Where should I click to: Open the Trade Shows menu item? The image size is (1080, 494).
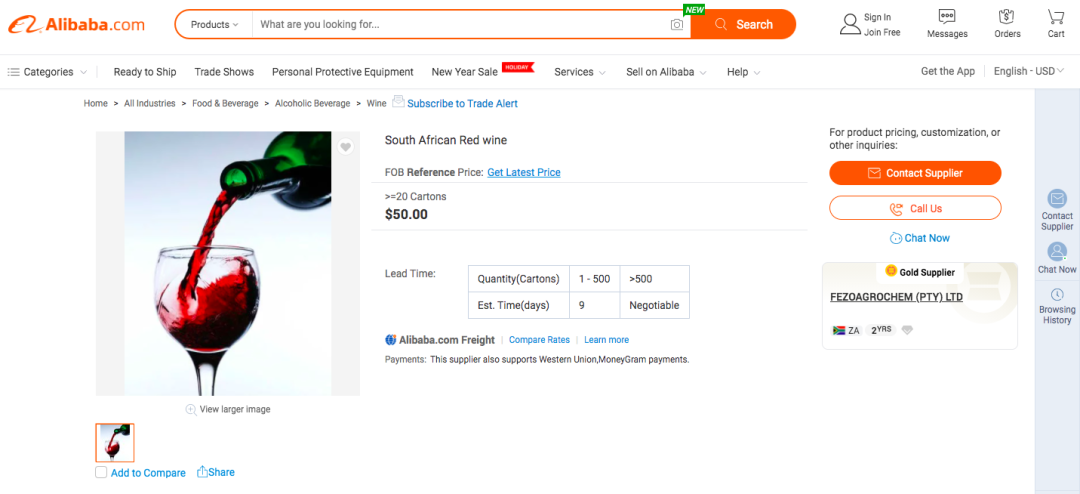[x=224, y=72]
